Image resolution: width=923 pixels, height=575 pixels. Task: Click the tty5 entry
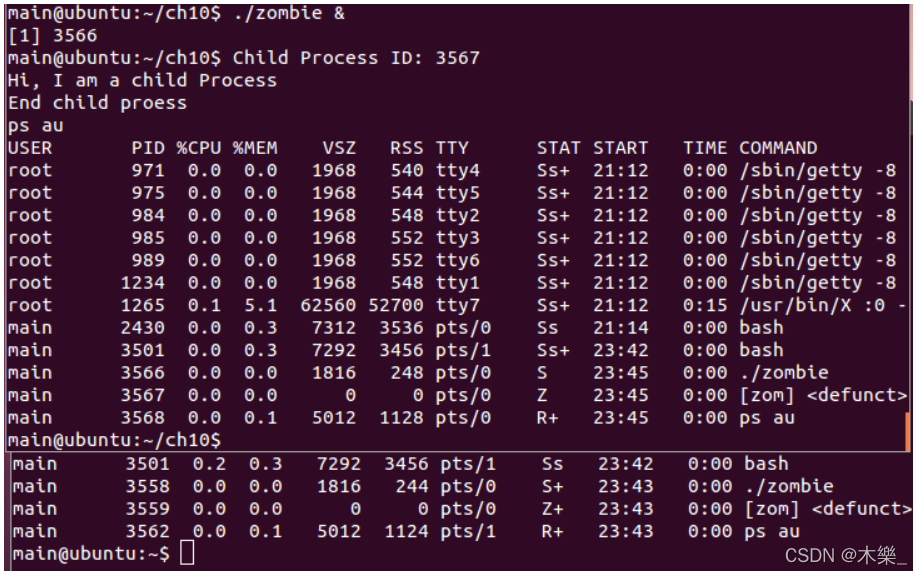click(457, 193)
